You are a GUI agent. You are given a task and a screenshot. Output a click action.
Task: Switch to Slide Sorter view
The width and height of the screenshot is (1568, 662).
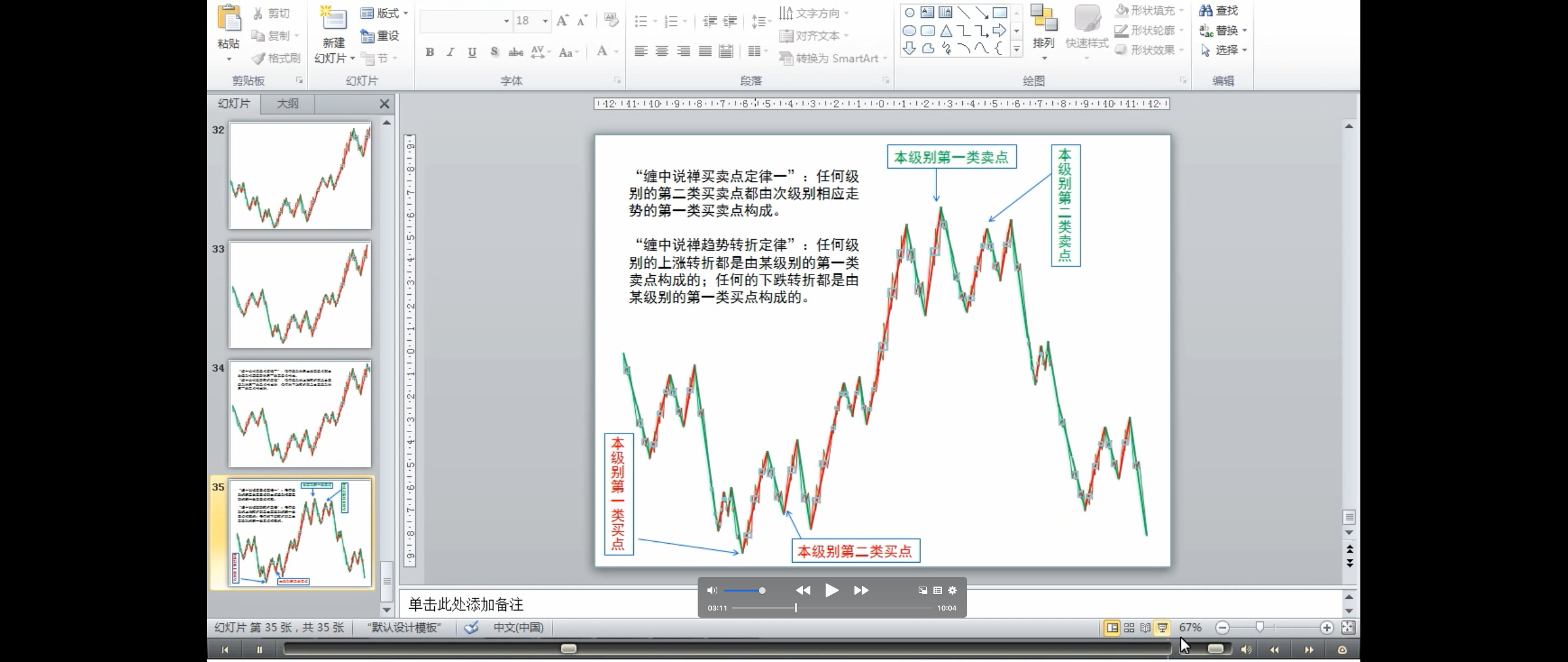click(1129, 628)
